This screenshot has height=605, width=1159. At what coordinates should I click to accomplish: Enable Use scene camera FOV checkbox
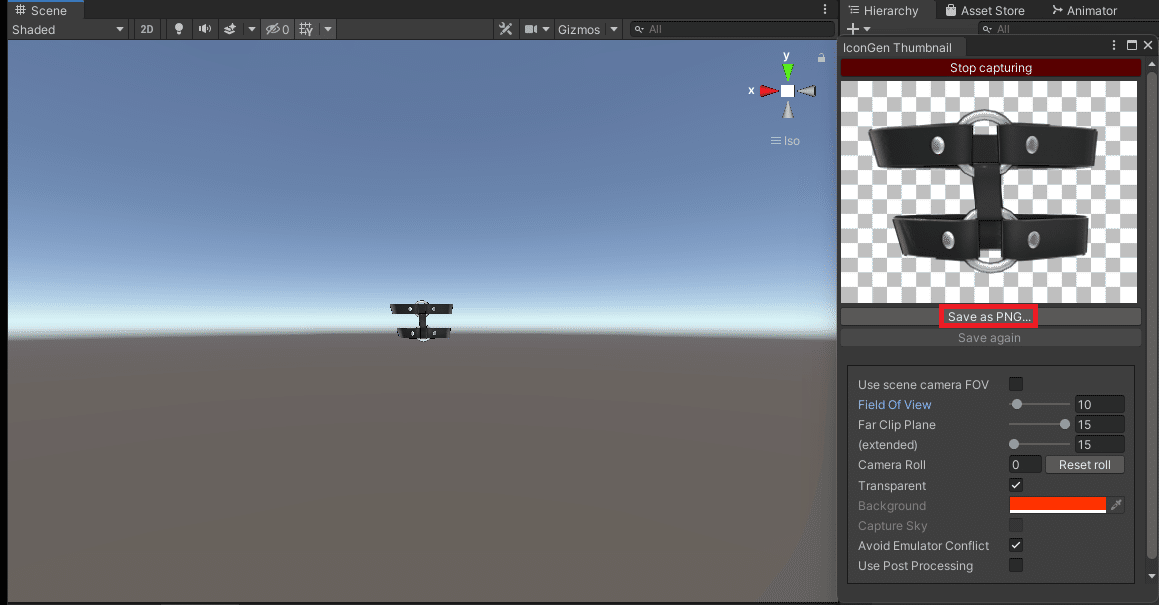pyautogui.click(x=1016, y=384)
